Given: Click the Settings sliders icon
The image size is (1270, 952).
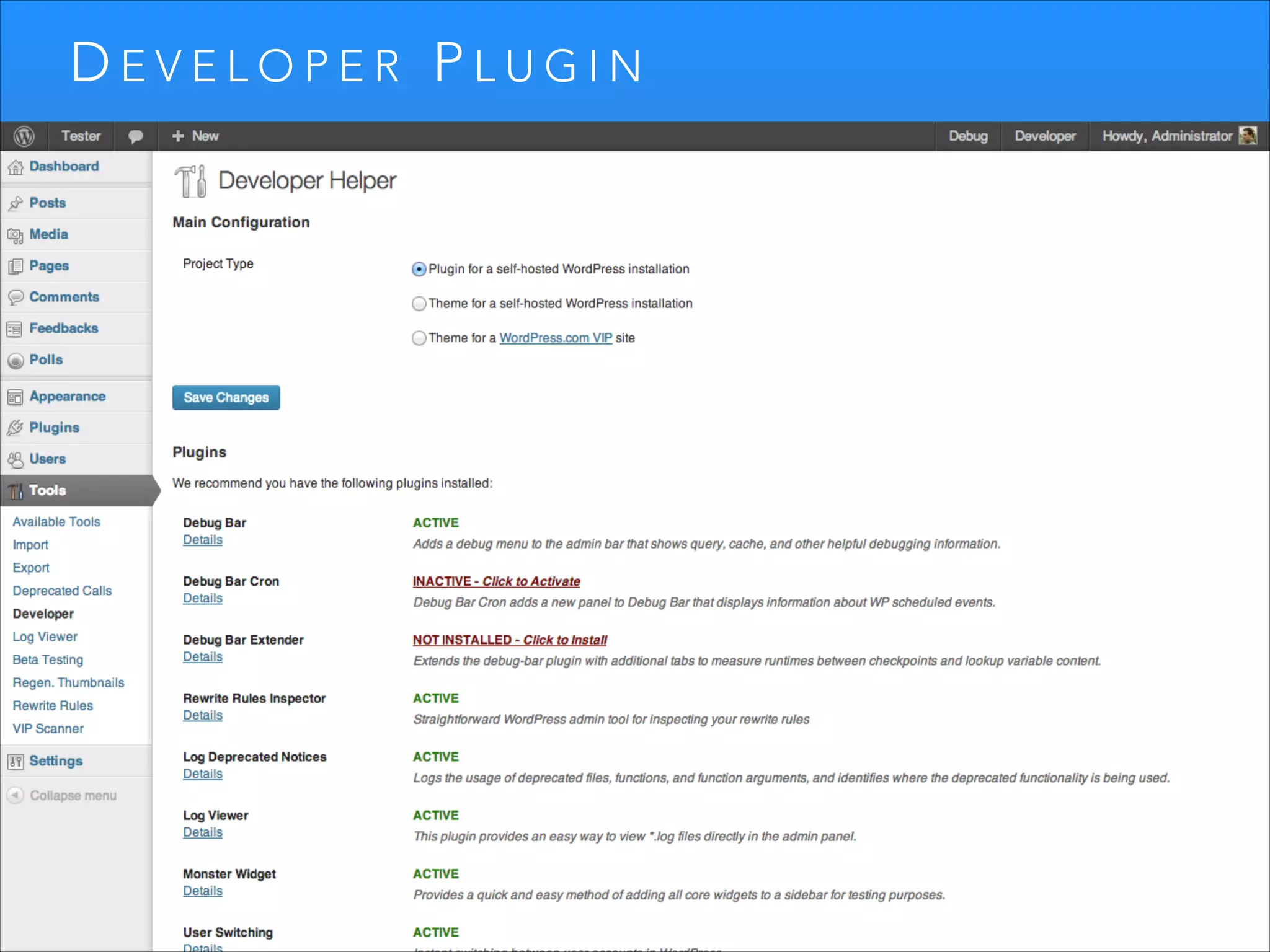Looking at the screenshot, I should pyautogui.click(x=16, y=762).
